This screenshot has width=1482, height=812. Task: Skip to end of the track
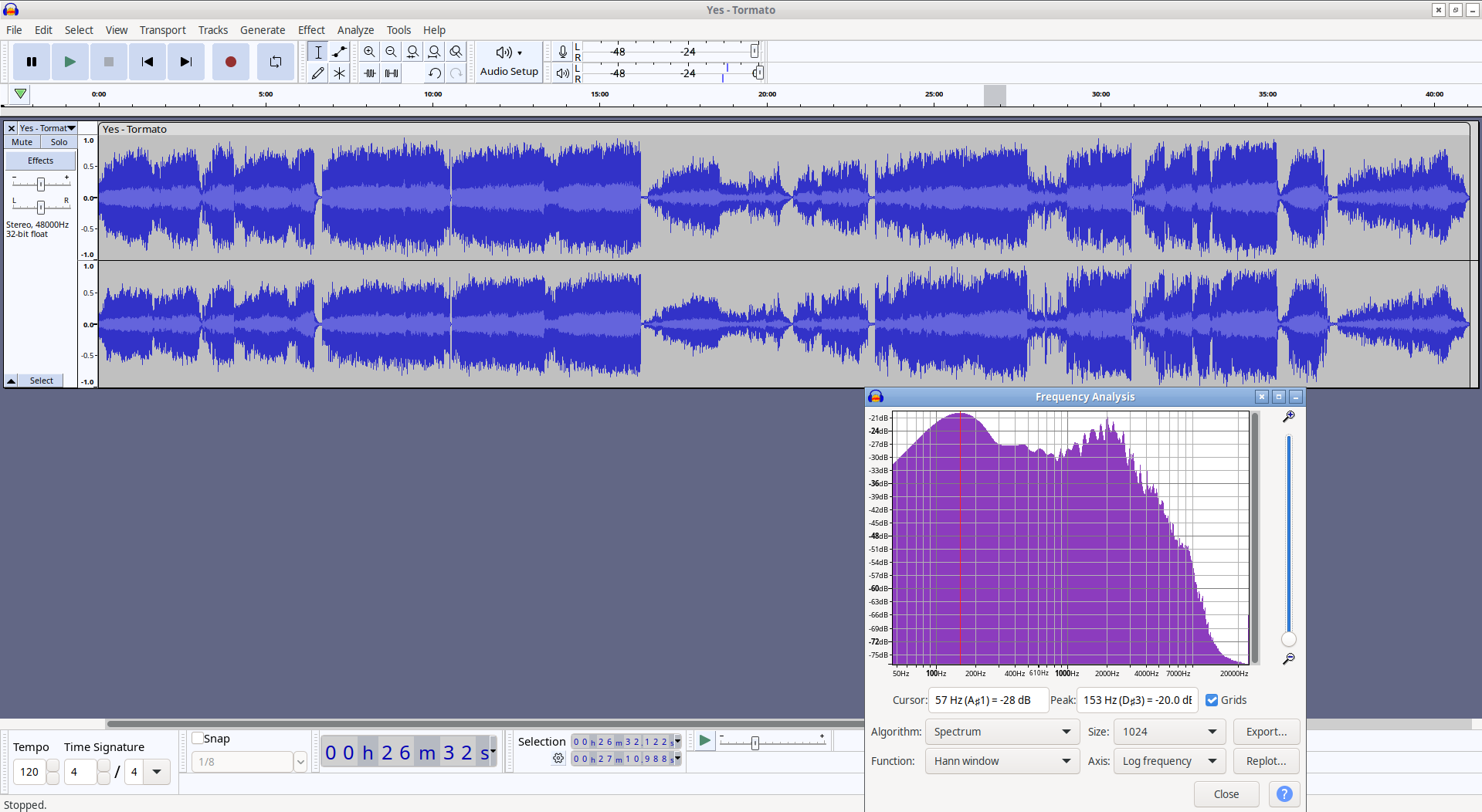(x=186, y=62)
